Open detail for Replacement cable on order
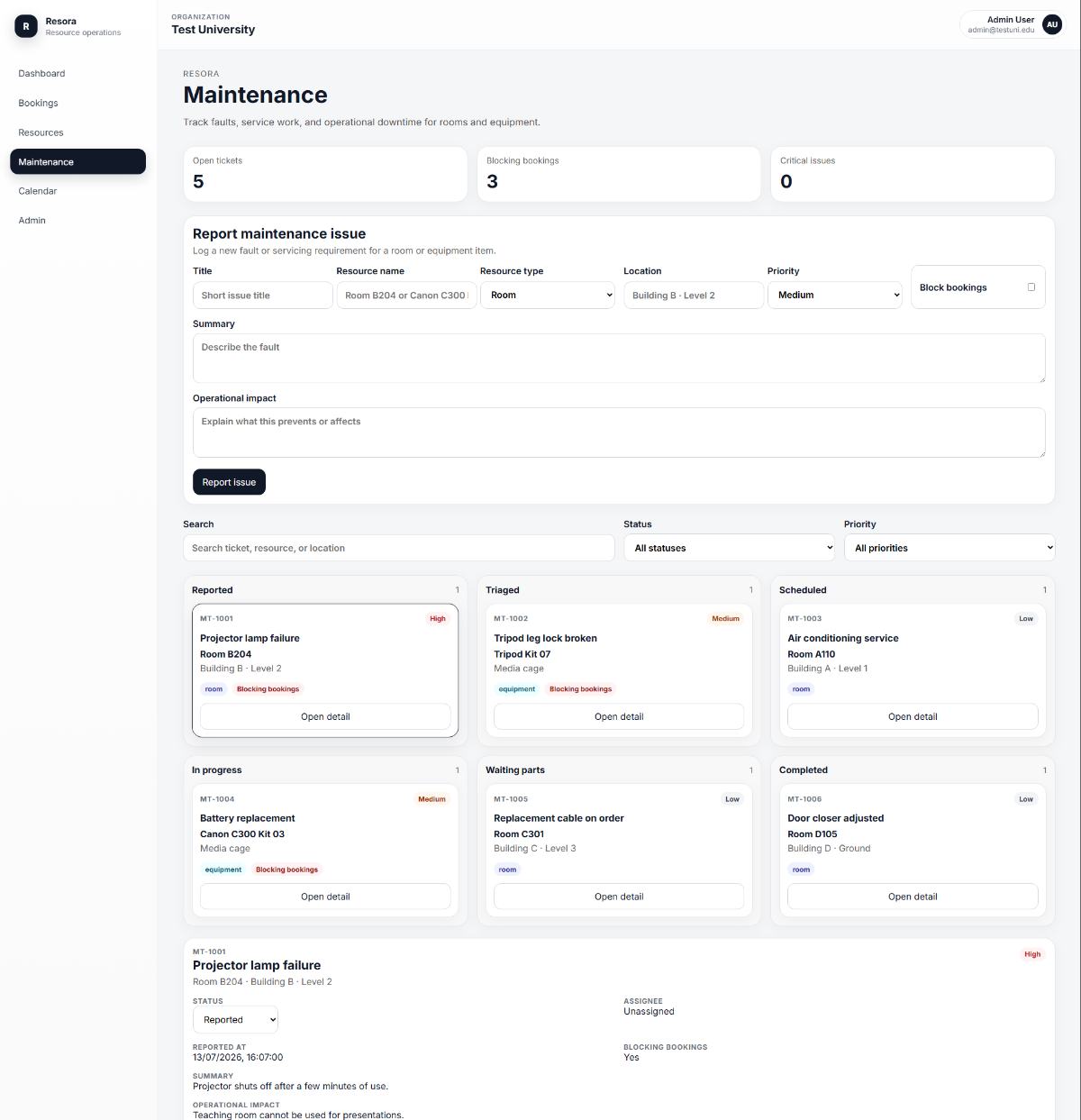 (619, 897)
